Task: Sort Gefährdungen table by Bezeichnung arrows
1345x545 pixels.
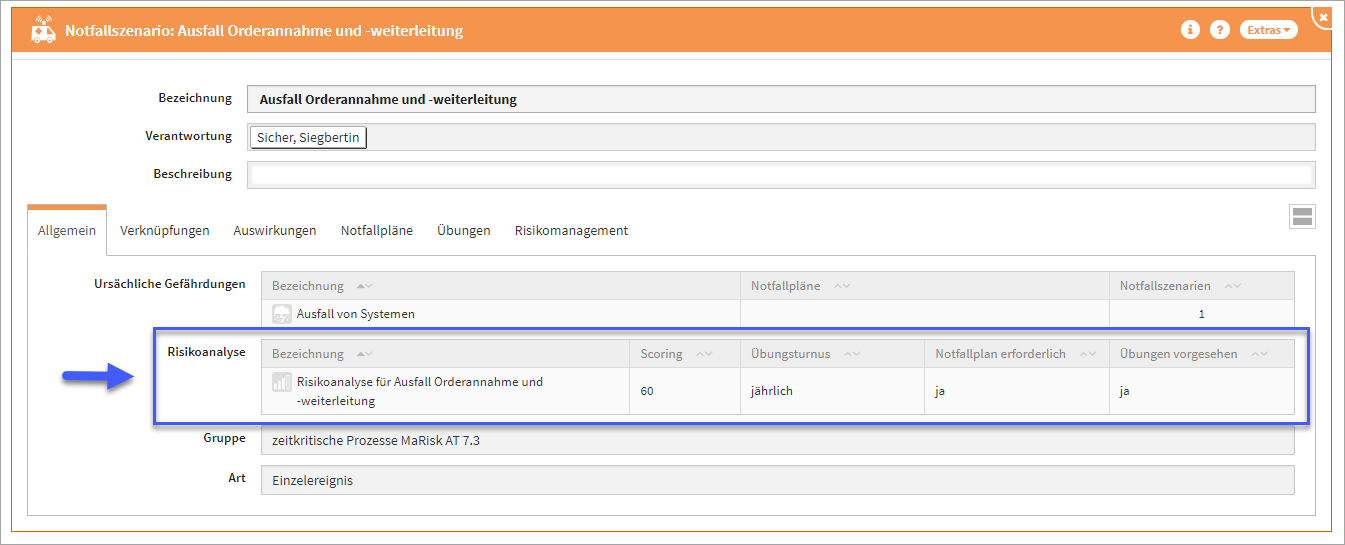Action: (x=365, y=286)
